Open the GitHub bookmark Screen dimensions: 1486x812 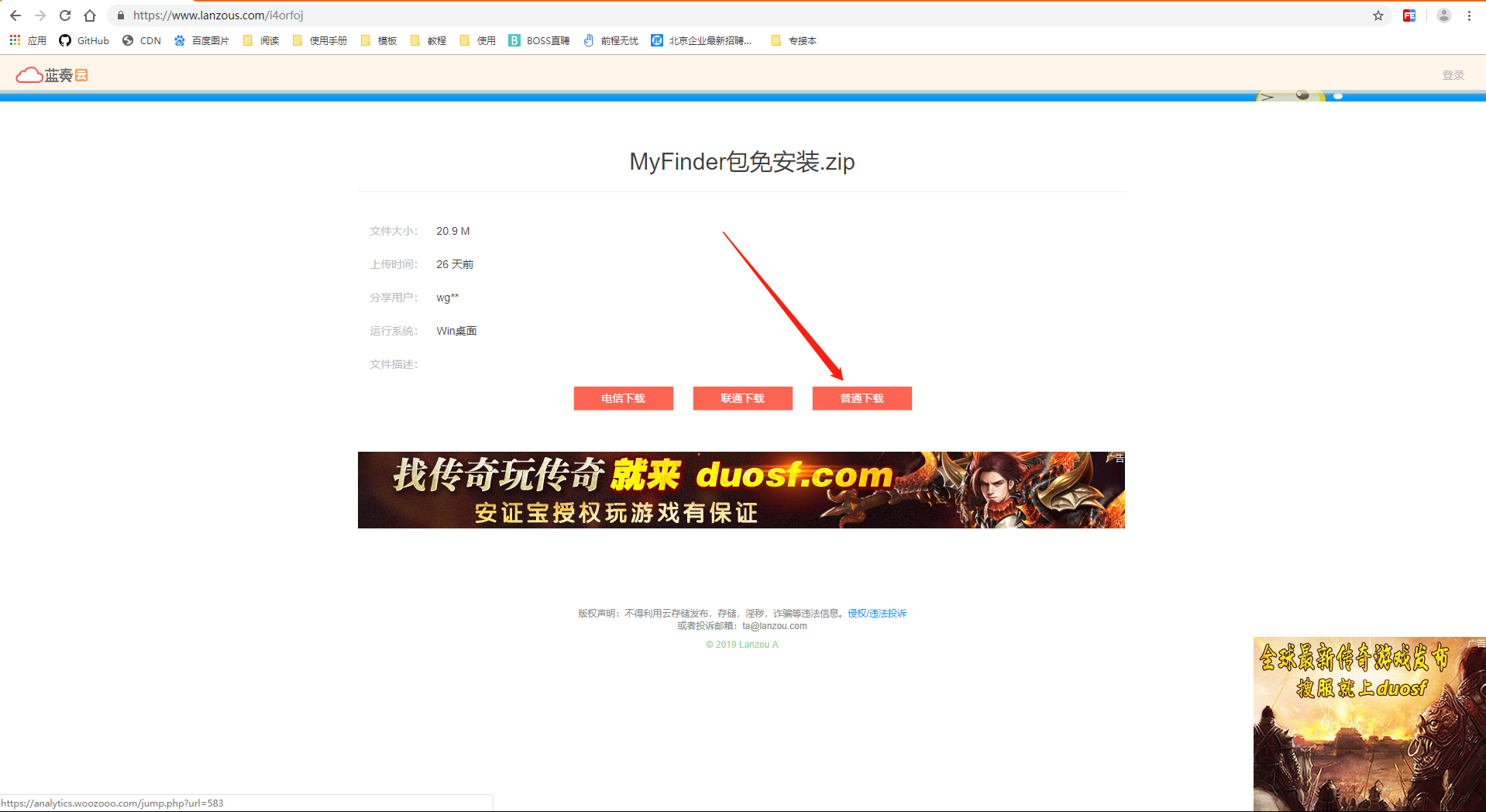point(84,40)
